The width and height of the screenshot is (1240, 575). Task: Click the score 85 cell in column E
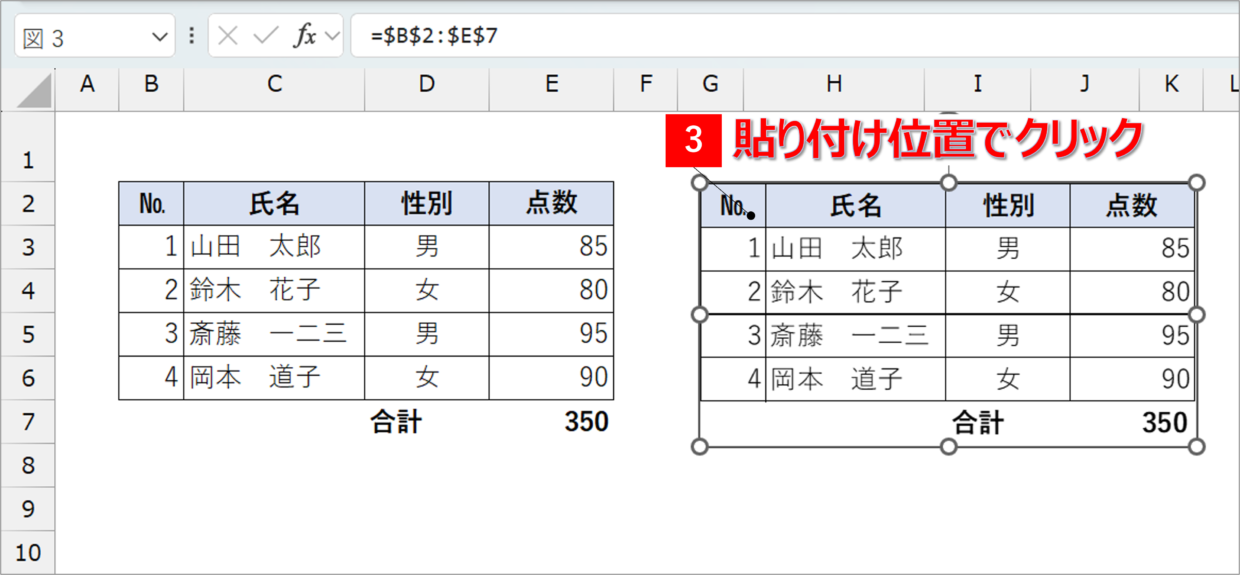pos(551,247)
